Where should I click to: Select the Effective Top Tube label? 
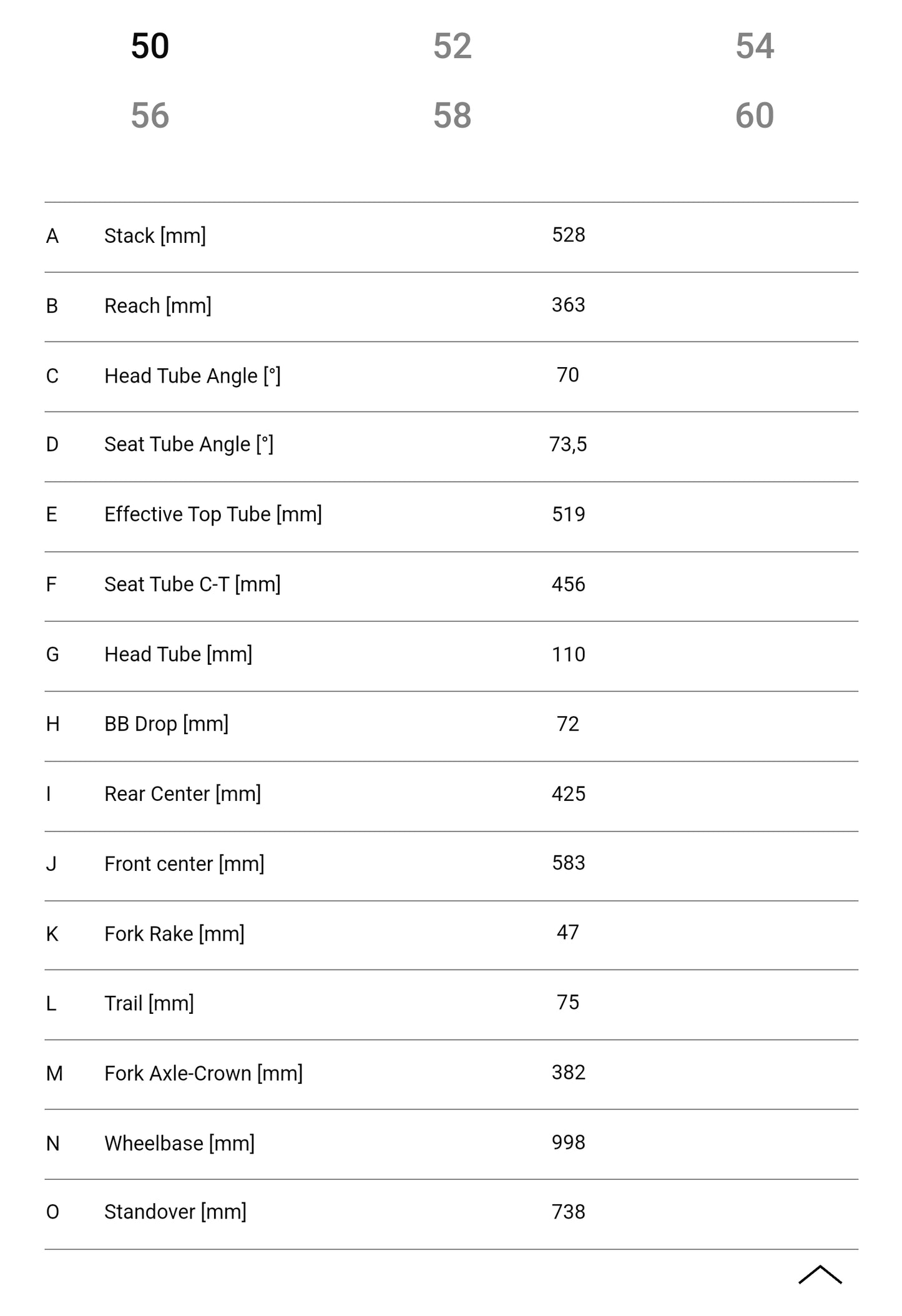point(213,514)
